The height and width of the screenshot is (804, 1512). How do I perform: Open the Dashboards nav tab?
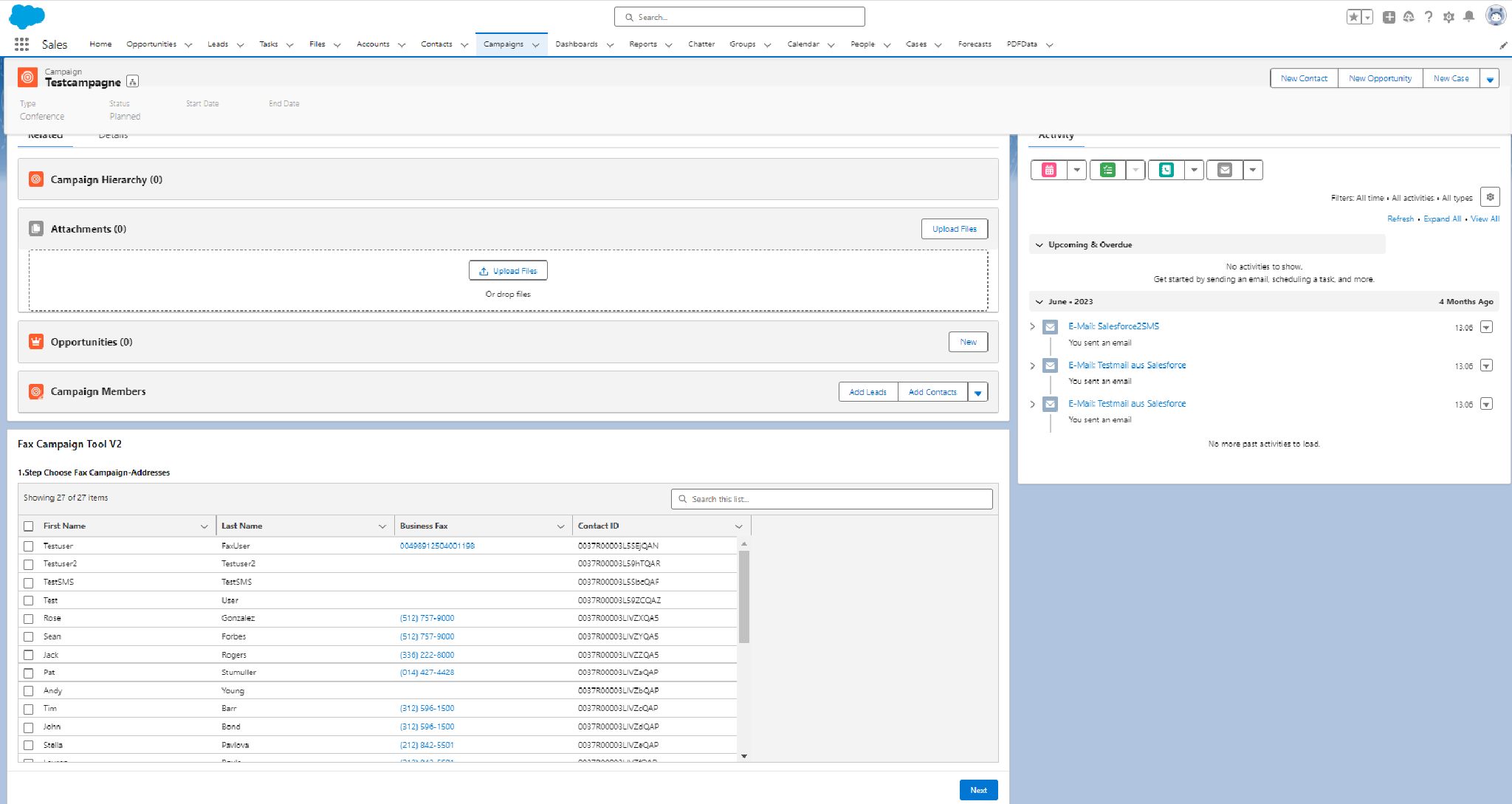[x=576, y=44]
